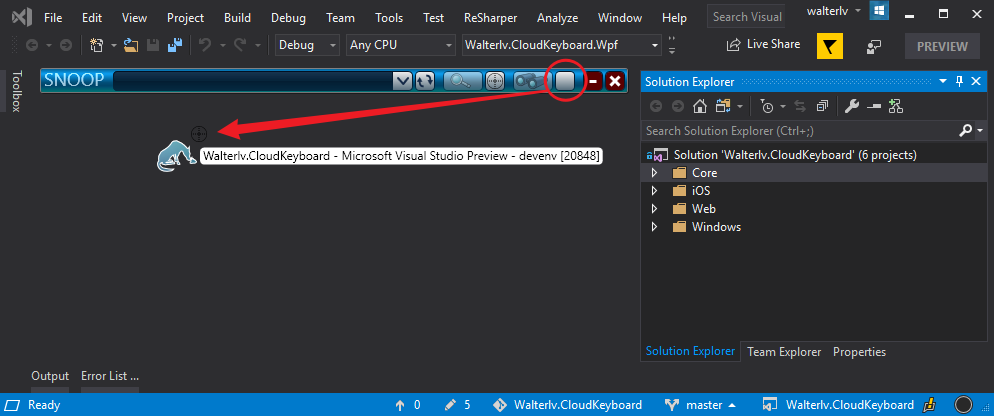Click the Navigate Backward toolbar icon
994x416 pixels.
pyautogui.click(x=32, y=46)
